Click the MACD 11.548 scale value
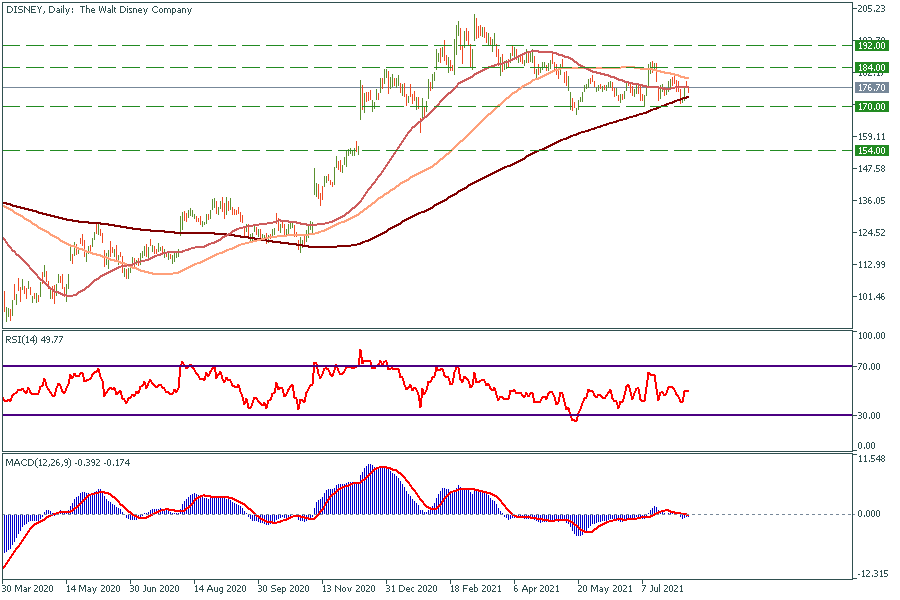This screenshot has width=900, height=600. tap(872, 459)
